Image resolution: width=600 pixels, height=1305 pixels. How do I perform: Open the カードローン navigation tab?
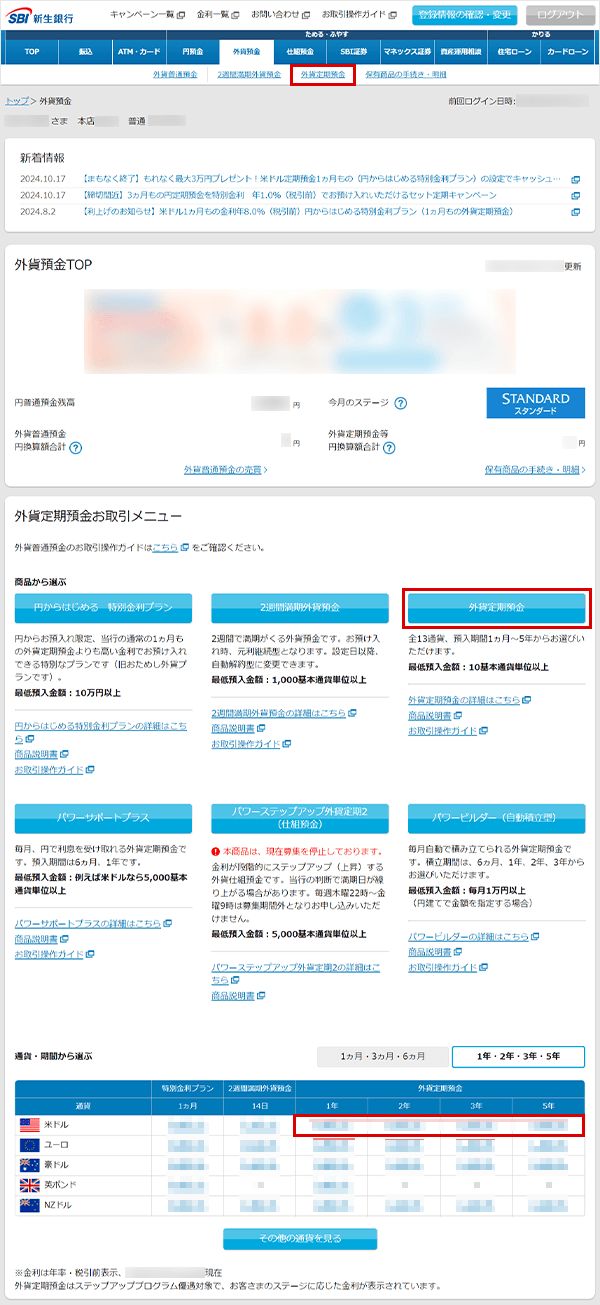(569, 50)
